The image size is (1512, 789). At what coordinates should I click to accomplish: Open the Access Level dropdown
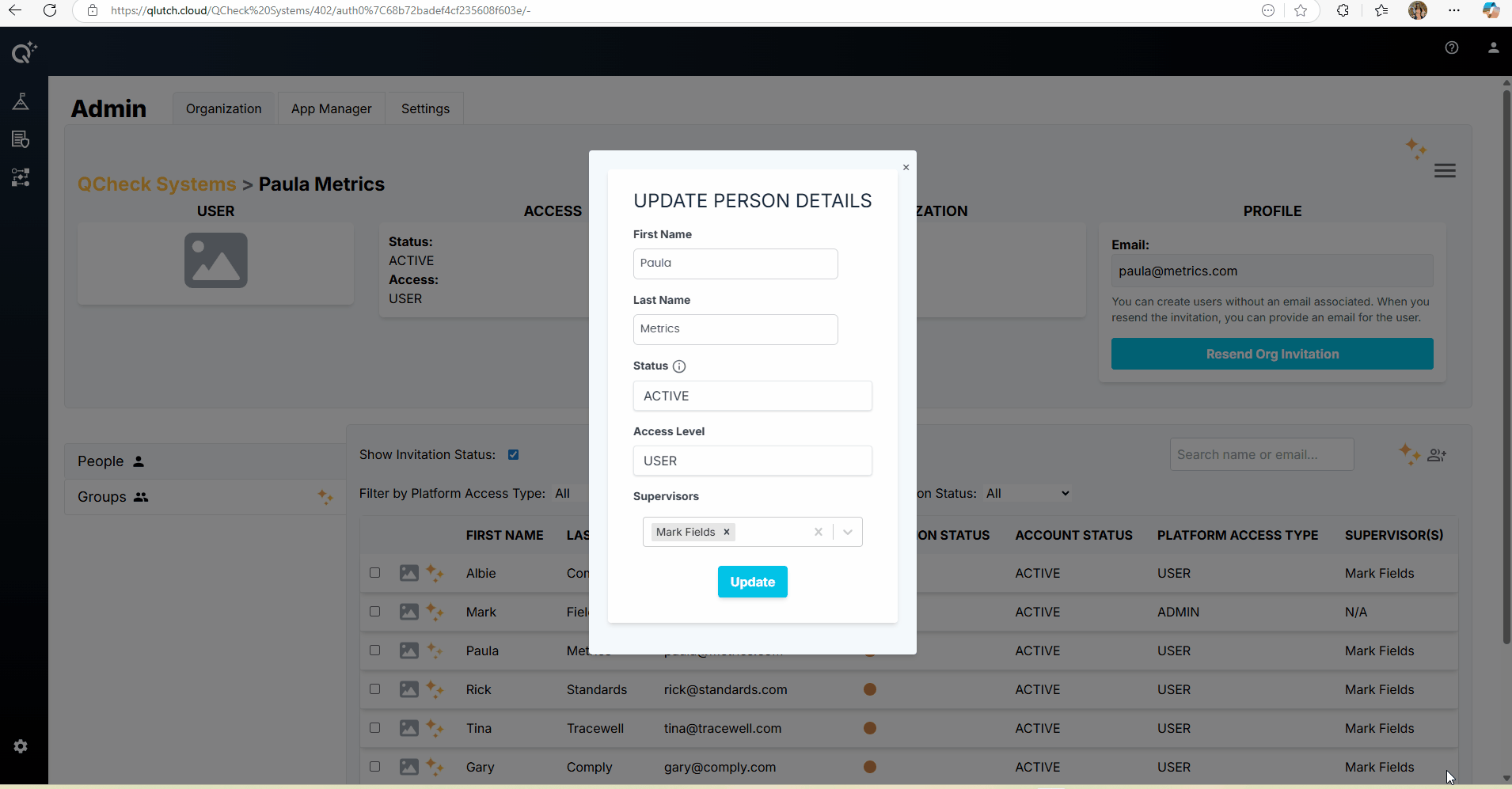coord(752,461)
